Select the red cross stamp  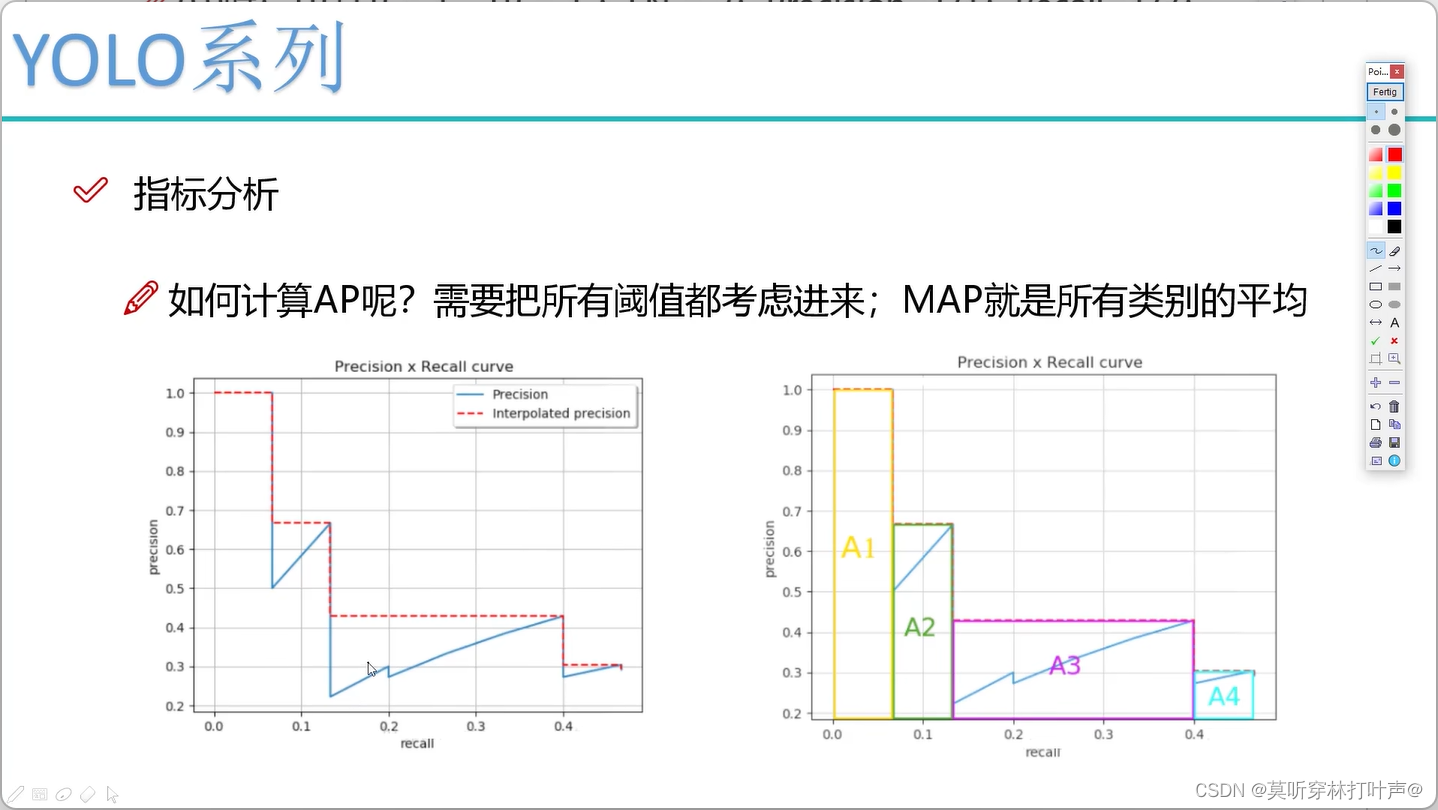point(1394,340)
